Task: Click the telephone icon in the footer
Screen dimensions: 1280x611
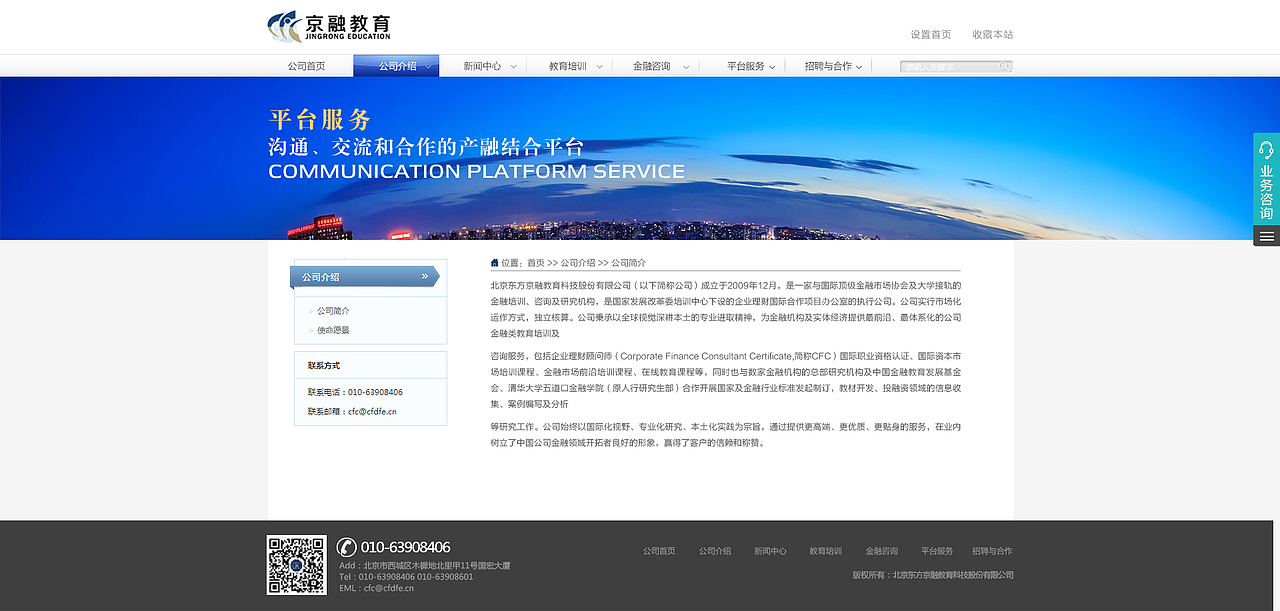Action: (x=346, y=547)
